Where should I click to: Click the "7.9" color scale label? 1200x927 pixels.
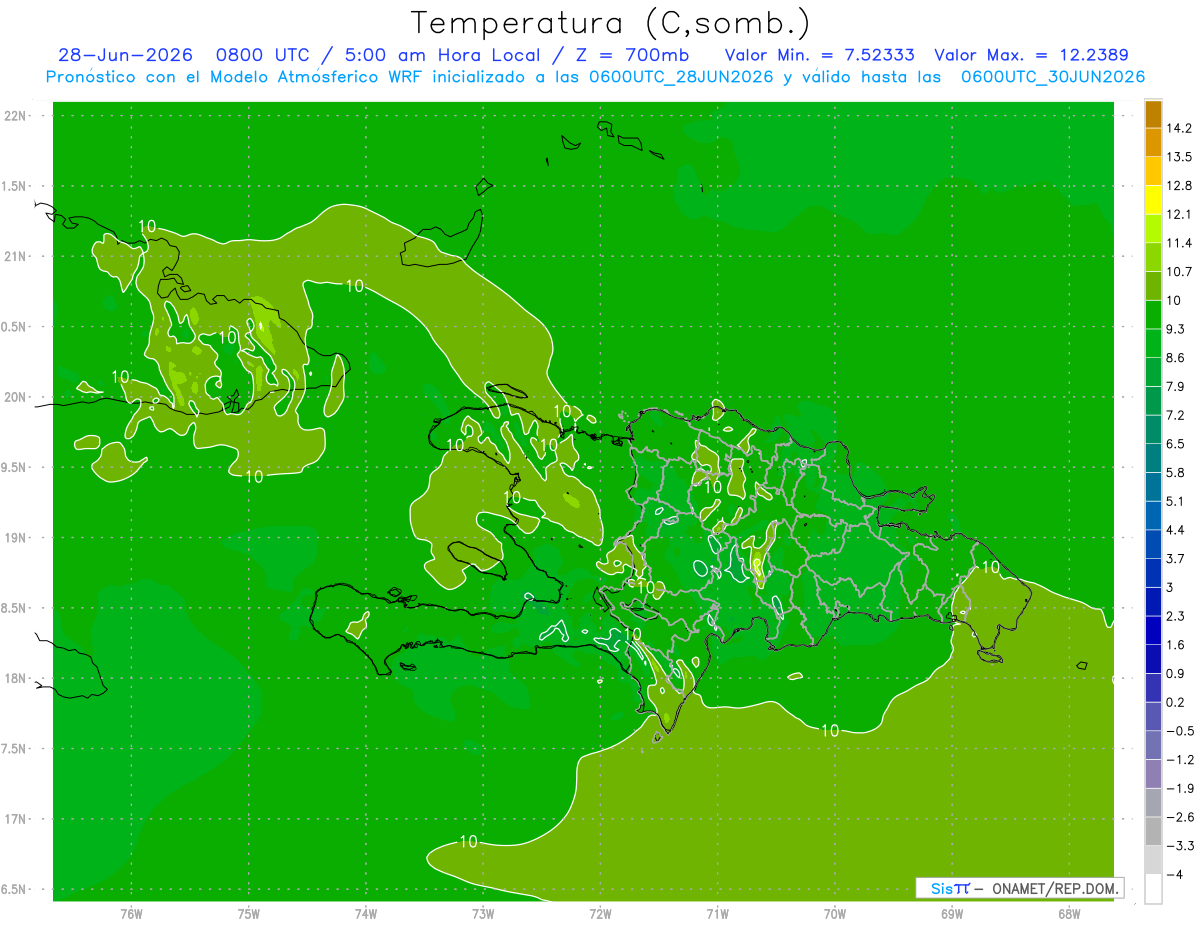tap(1175, 387)
